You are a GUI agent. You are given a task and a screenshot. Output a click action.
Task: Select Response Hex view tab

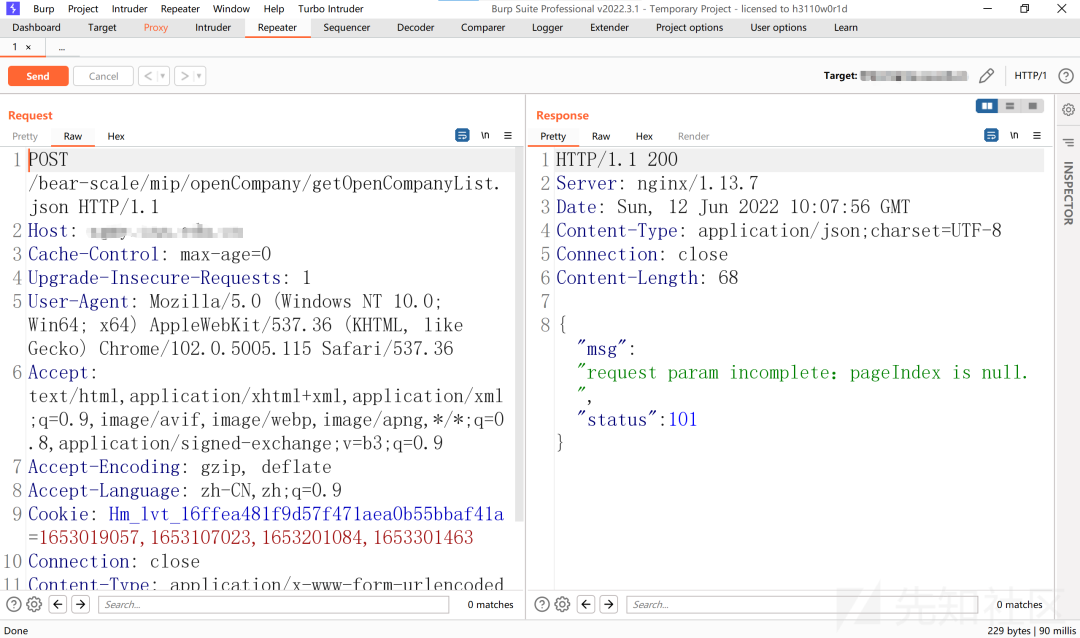(x=644, y=136)
